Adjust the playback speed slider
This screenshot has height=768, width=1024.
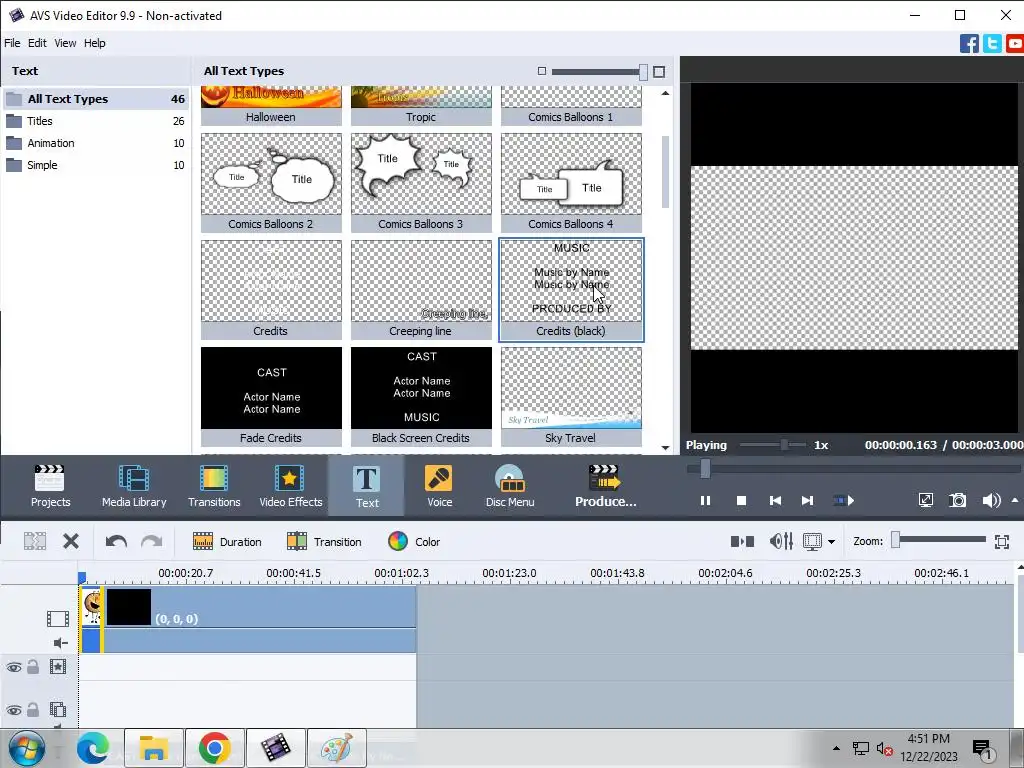click(784, 445)
